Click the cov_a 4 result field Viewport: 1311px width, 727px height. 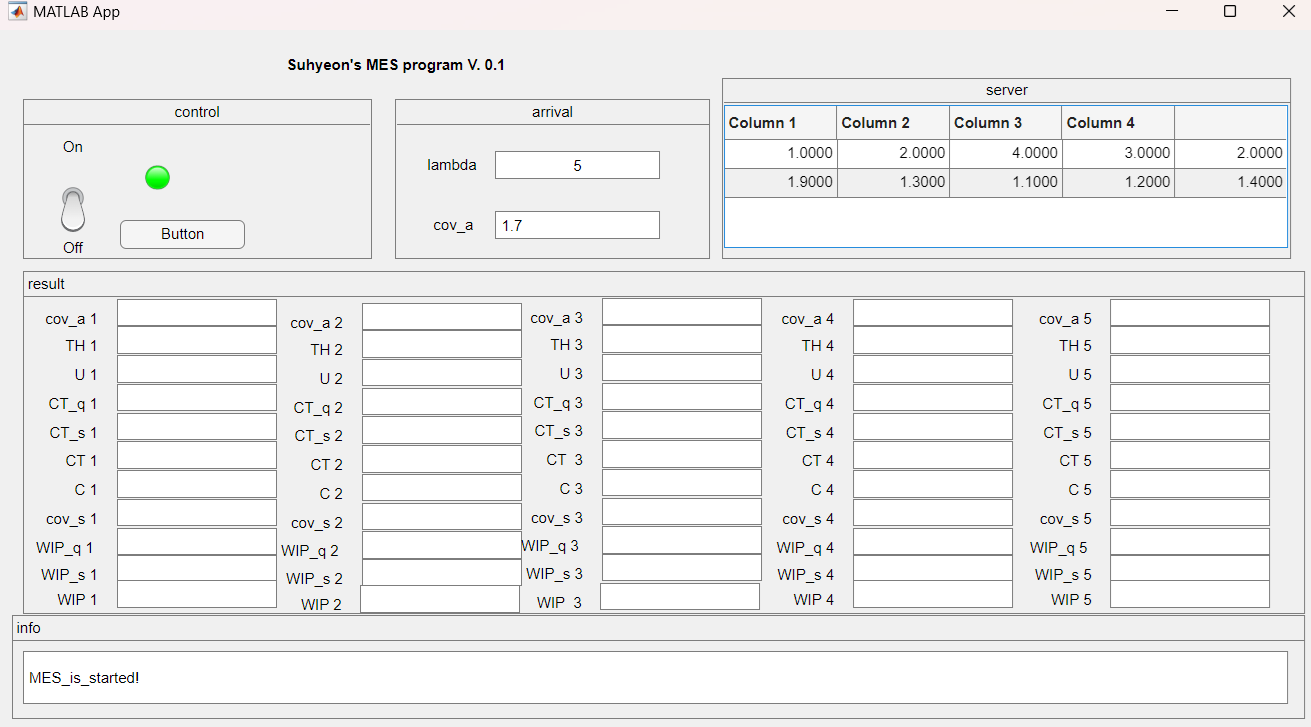coord(933,313)
